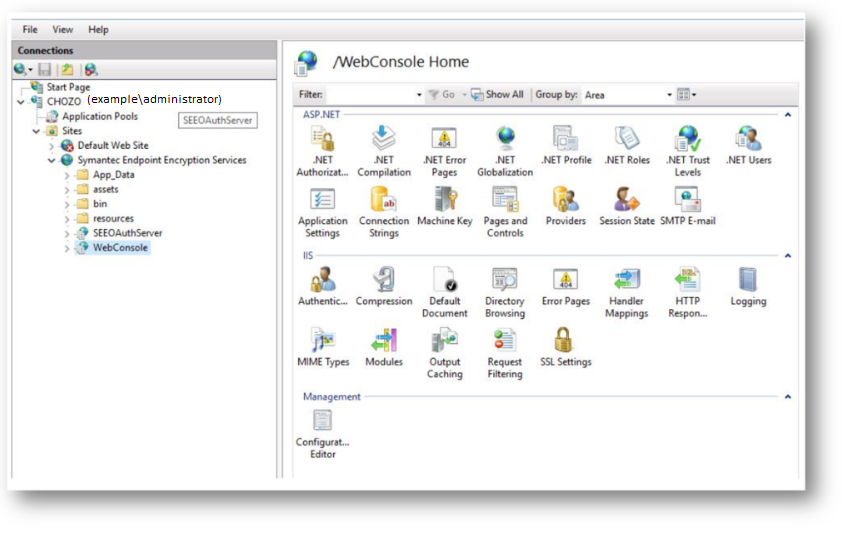Select the resources folder
The image size is (848, 533).
(113, 218)
